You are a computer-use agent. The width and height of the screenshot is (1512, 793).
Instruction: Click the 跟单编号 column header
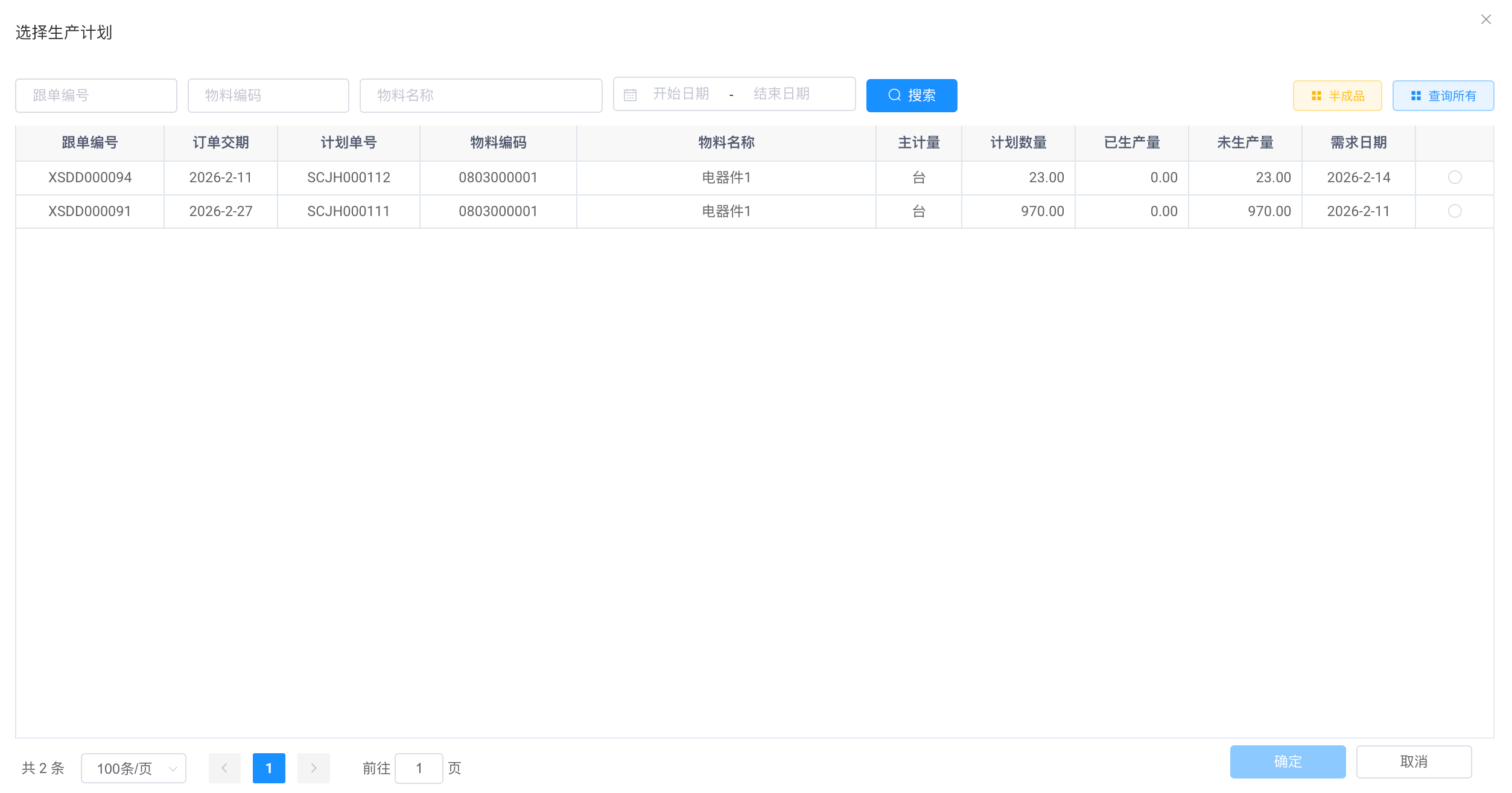pyautogui.click(x=89, y=143)
